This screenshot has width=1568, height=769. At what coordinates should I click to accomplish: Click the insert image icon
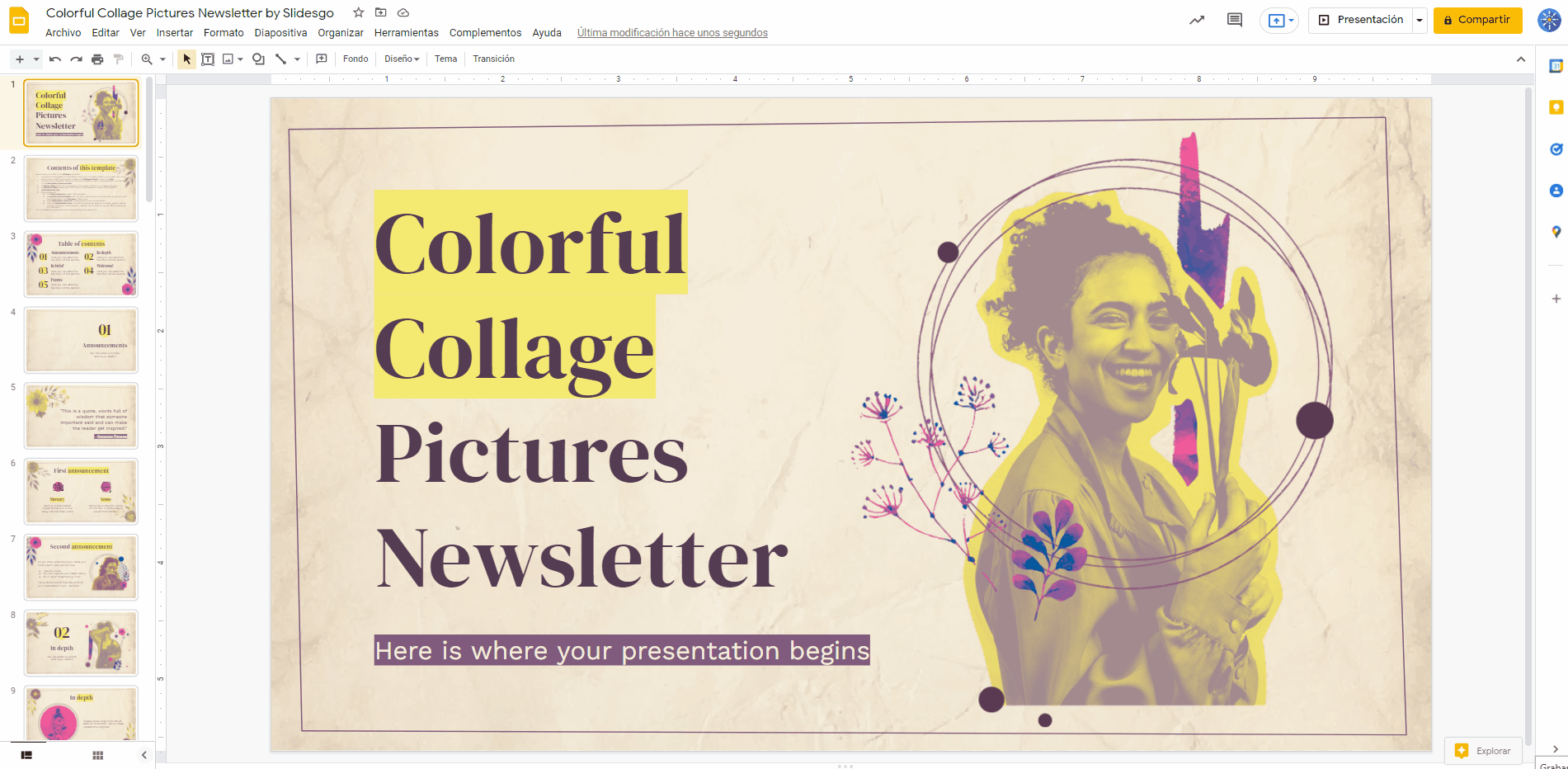click(x=228, y=59)
